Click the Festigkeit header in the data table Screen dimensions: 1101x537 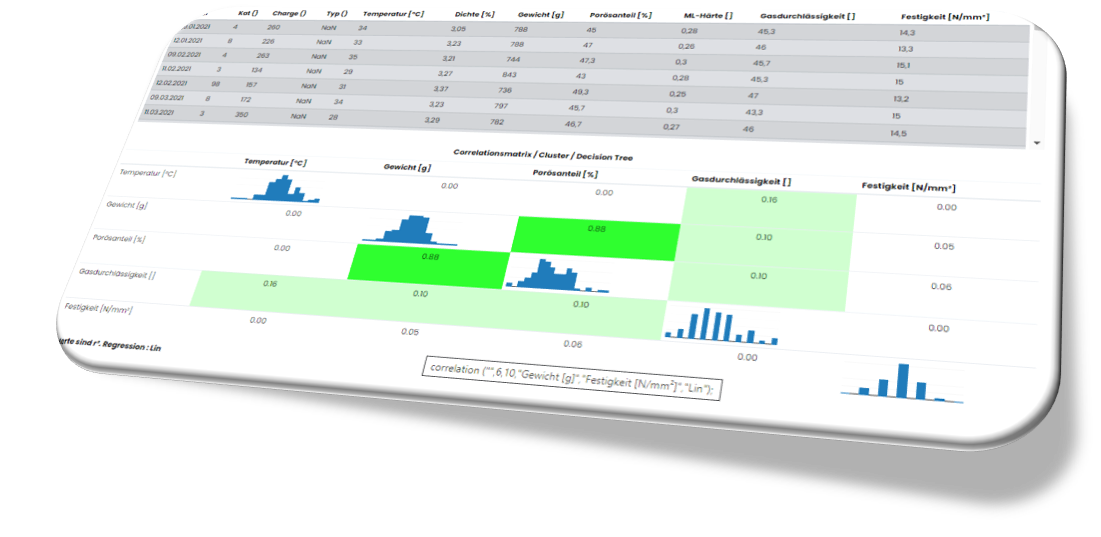946,18
